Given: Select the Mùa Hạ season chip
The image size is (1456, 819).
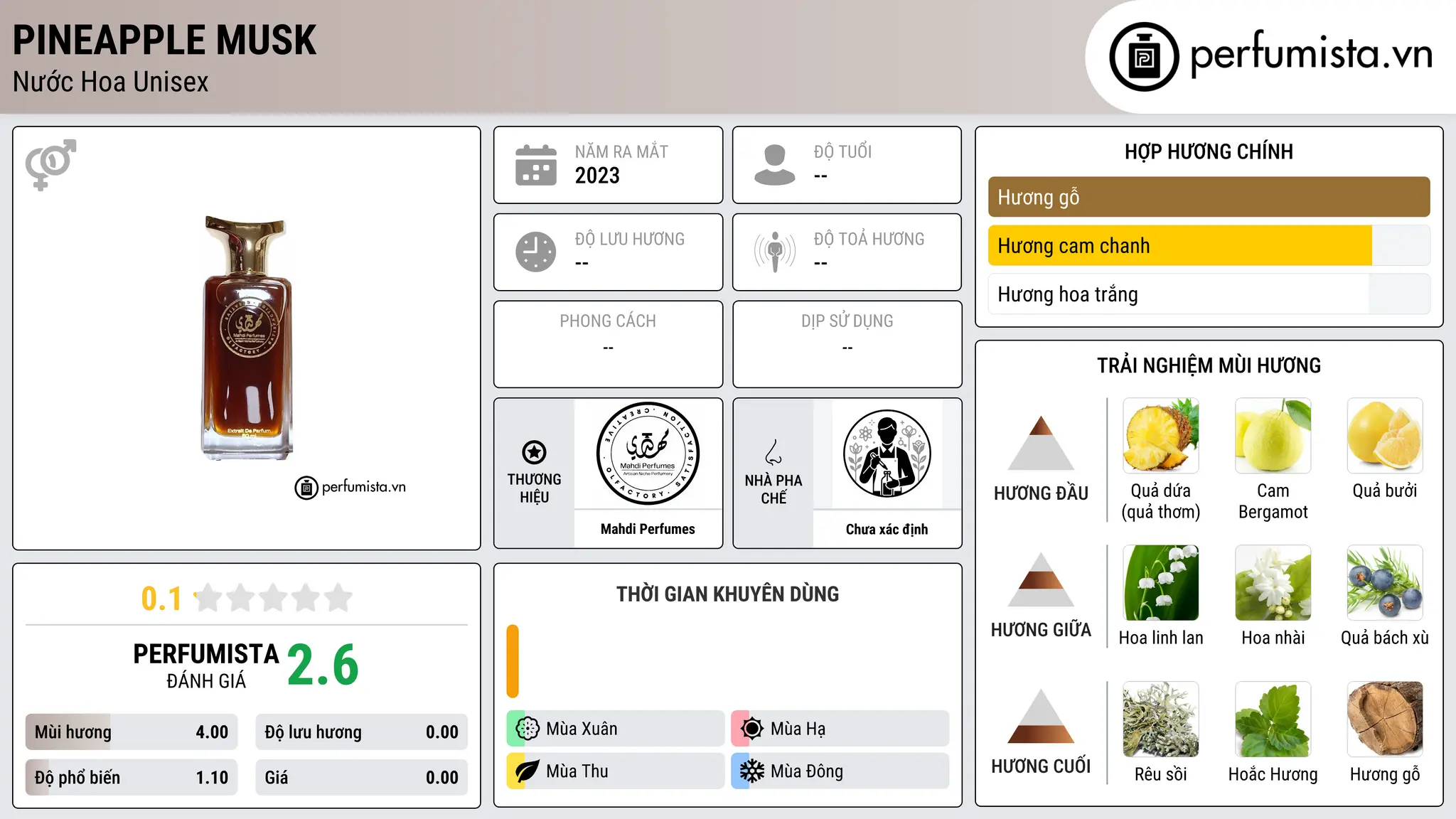Looking at the screenshot, I should tap(840, 729).
